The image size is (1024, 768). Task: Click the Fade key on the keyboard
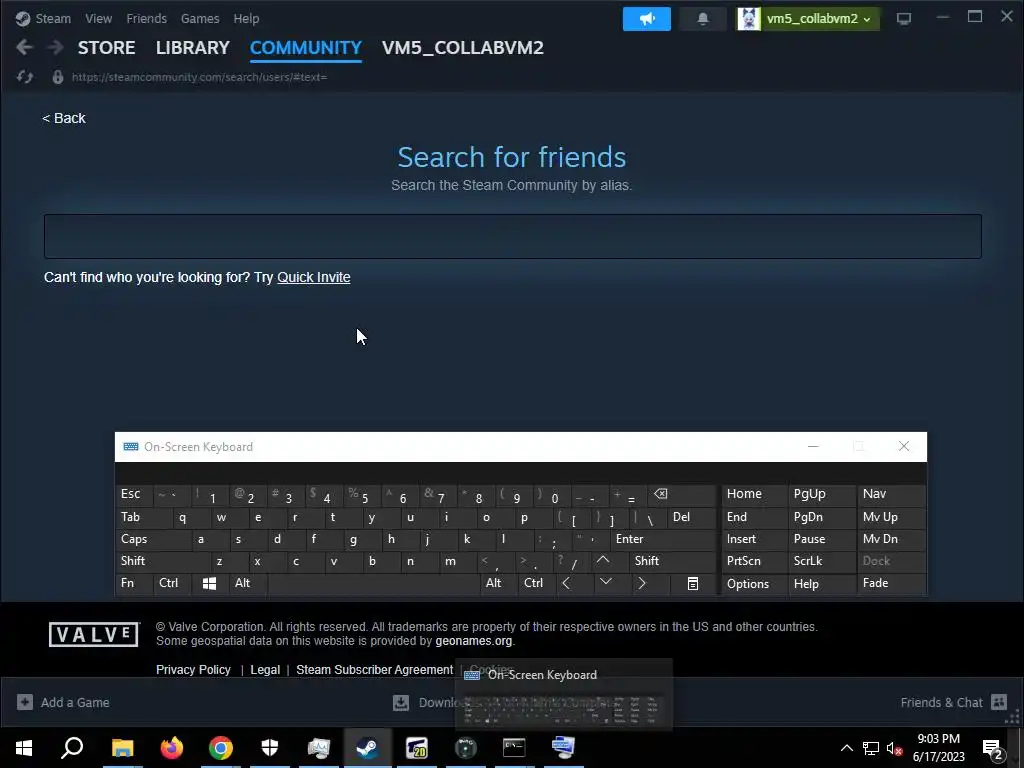pyautogui.click(x=891, y=583)
